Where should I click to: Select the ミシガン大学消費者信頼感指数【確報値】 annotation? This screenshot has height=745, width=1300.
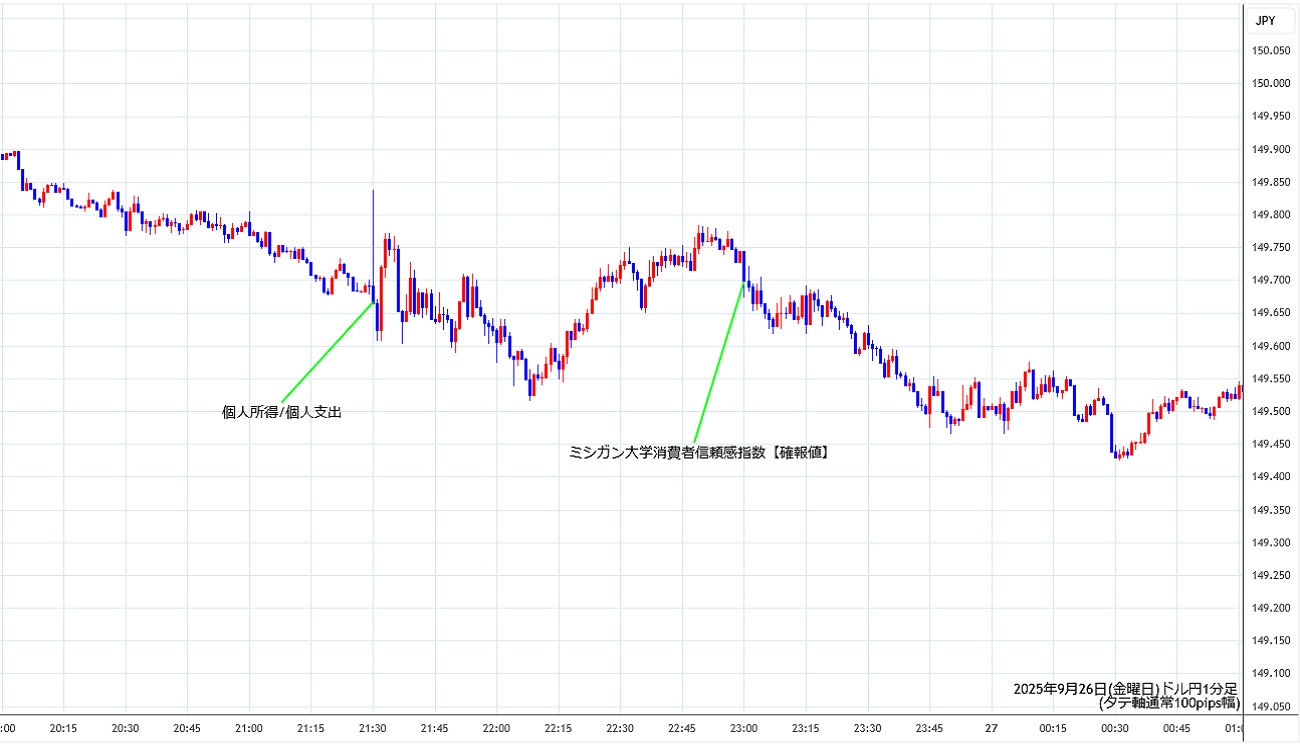pyautogui.click(x=699, y=452)
